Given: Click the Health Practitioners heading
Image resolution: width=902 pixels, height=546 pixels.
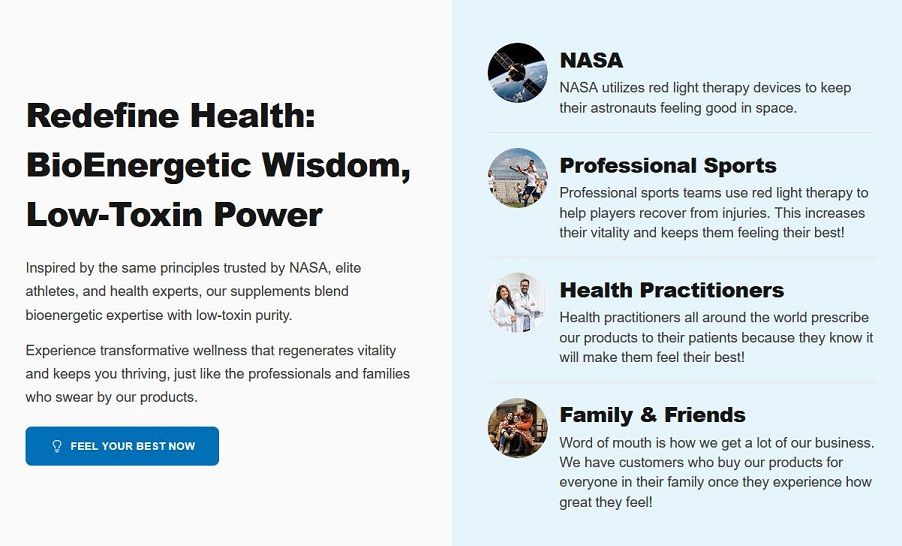Looking at the screenshot, I should [671, 291].
